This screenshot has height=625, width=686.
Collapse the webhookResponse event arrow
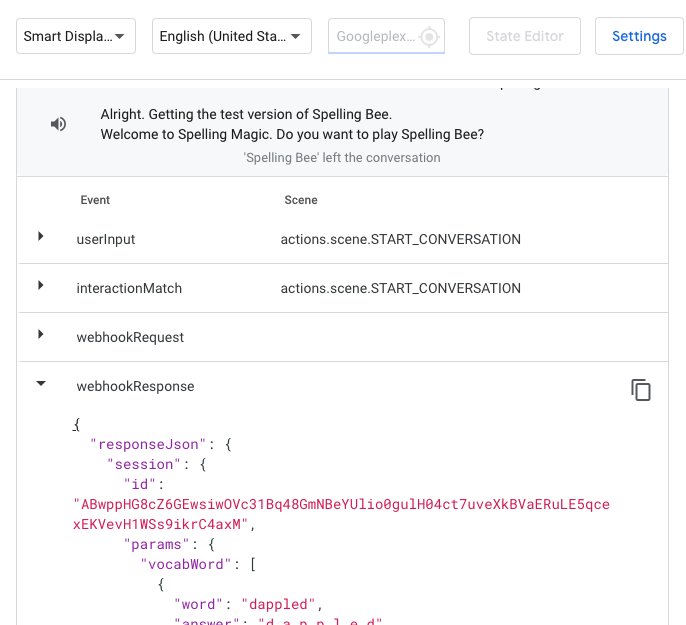point(41,383)
